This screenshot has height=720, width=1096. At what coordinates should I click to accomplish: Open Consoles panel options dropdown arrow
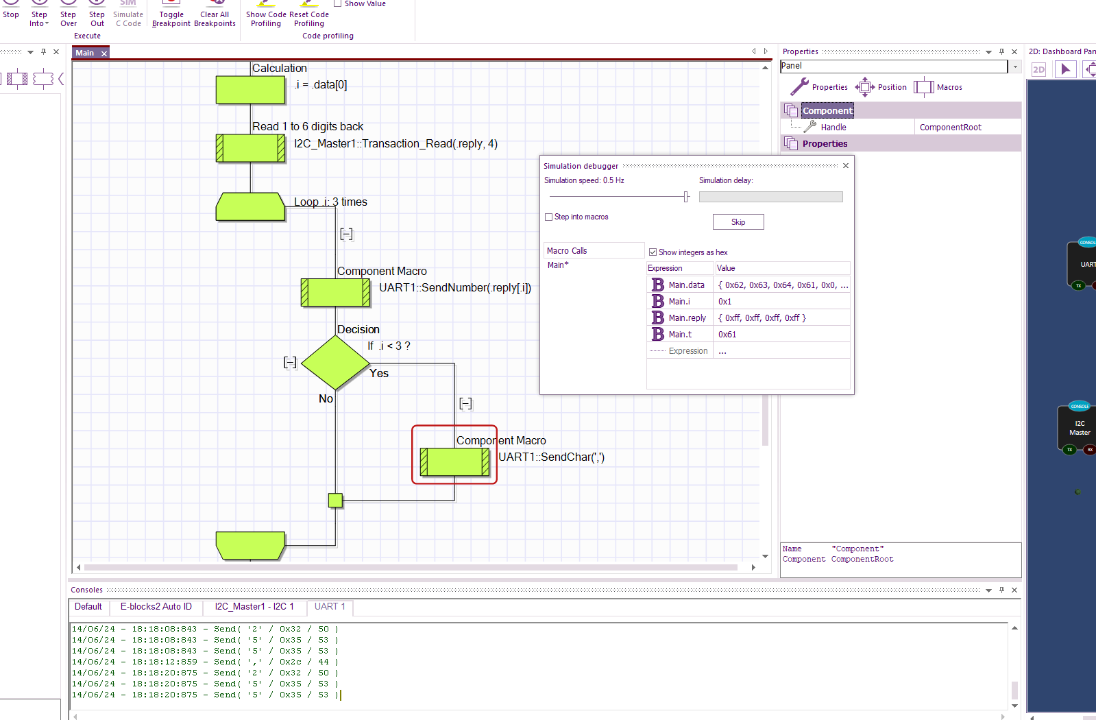[988, 590]
